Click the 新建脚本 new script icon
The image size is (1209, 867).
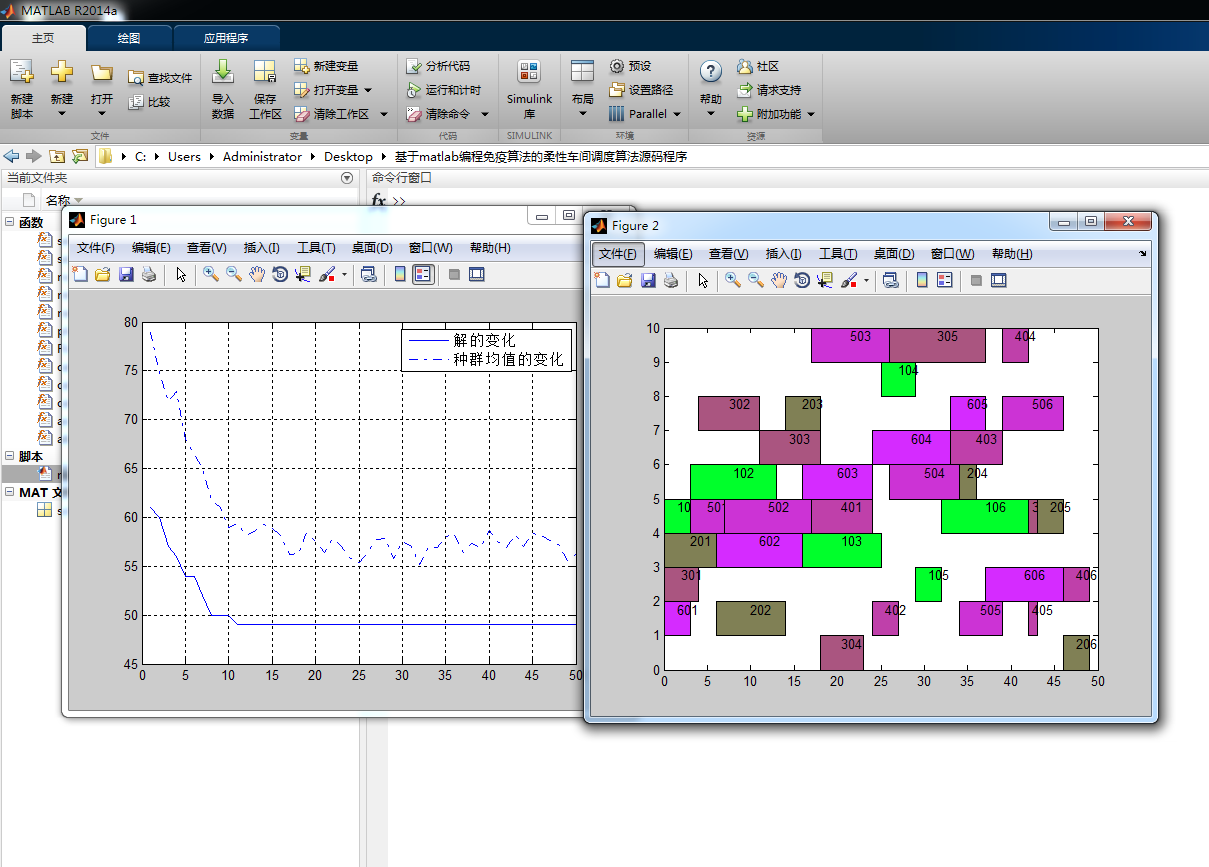[22, 72]
